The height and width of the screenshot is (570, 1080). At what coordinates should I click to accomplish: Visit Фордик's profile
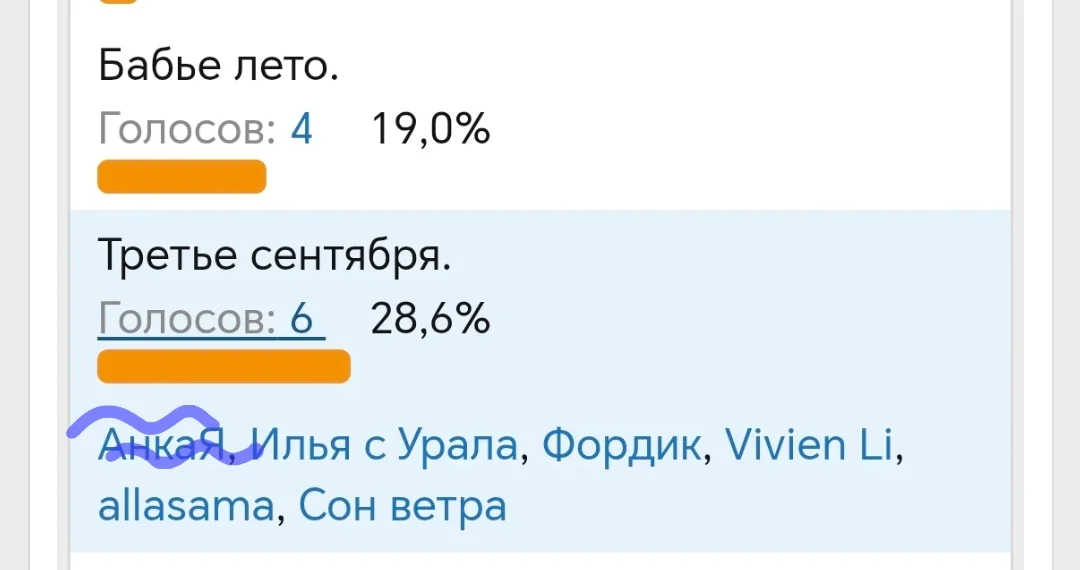621,446
